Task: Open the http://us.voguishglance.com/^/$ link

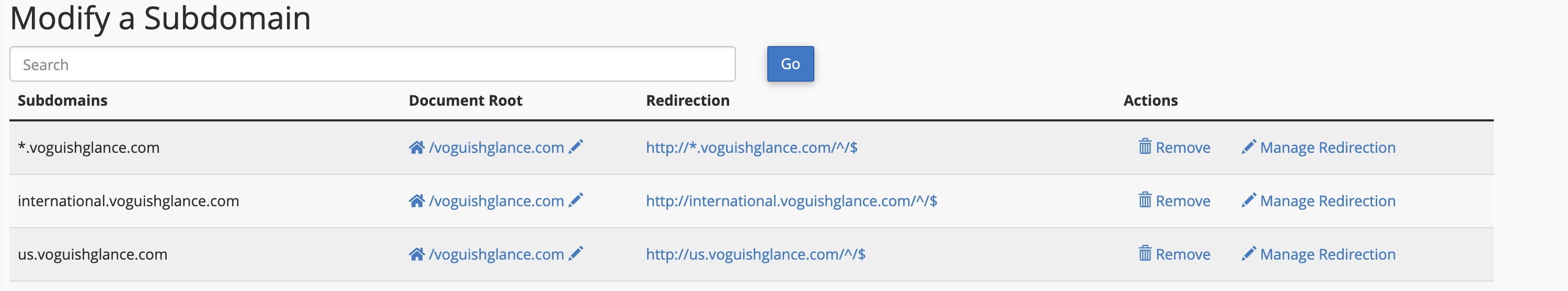Action: 755,254
